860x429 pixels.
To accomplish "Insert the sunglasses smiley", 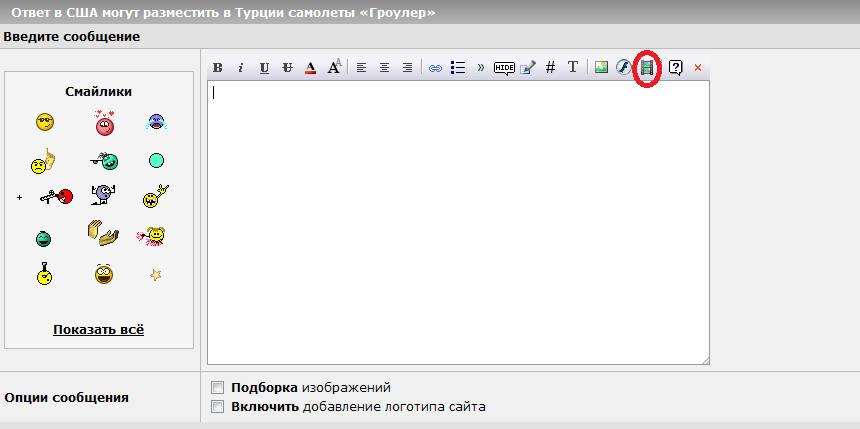I will coord(45,122).
